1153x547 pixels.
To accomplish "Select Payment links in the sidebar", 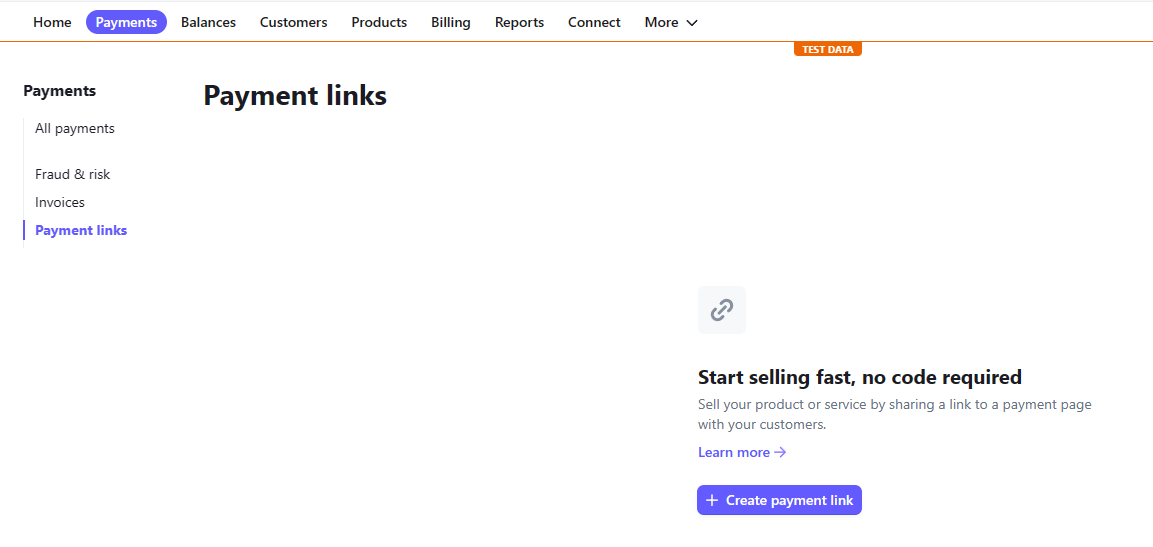I will tap(81, 231).
